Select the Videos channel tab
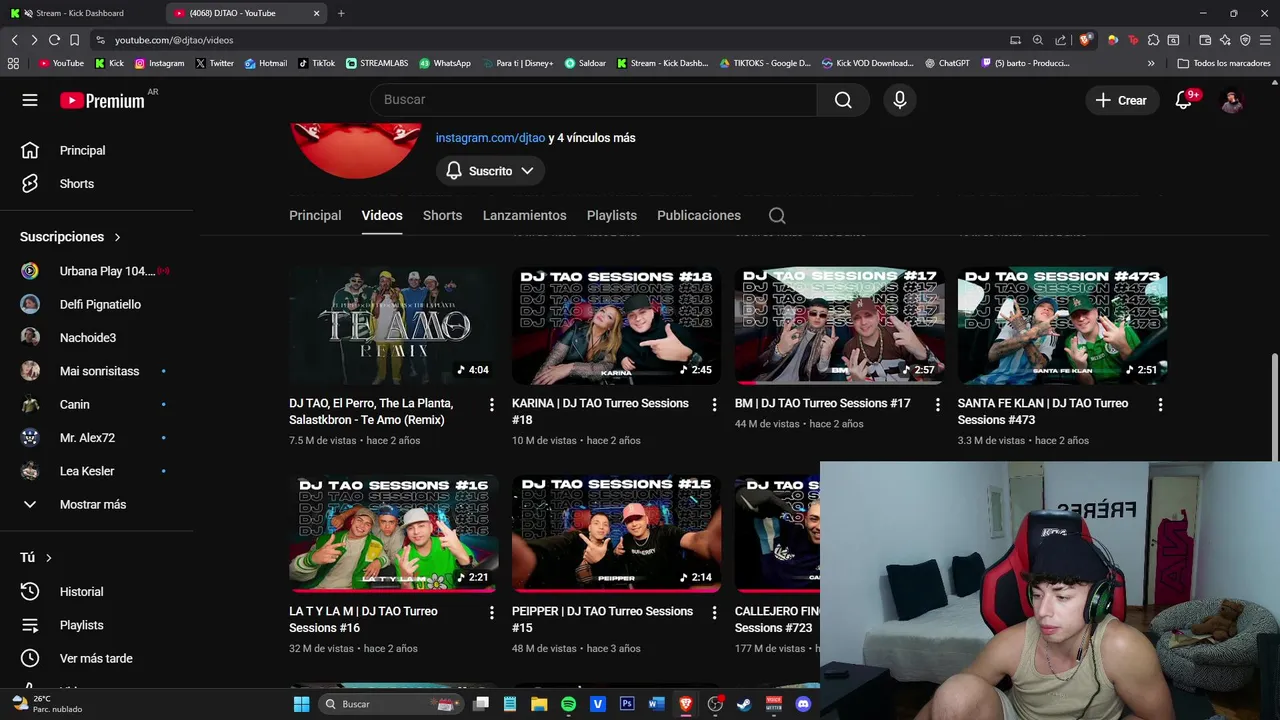 (382, 215)
